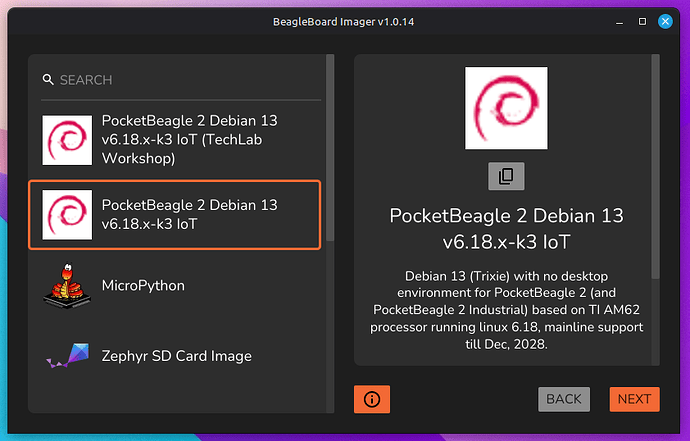Viewport: 690px width, 441px height.
Task: Click the copy icon under Debian logo
Action: (506, 176)
